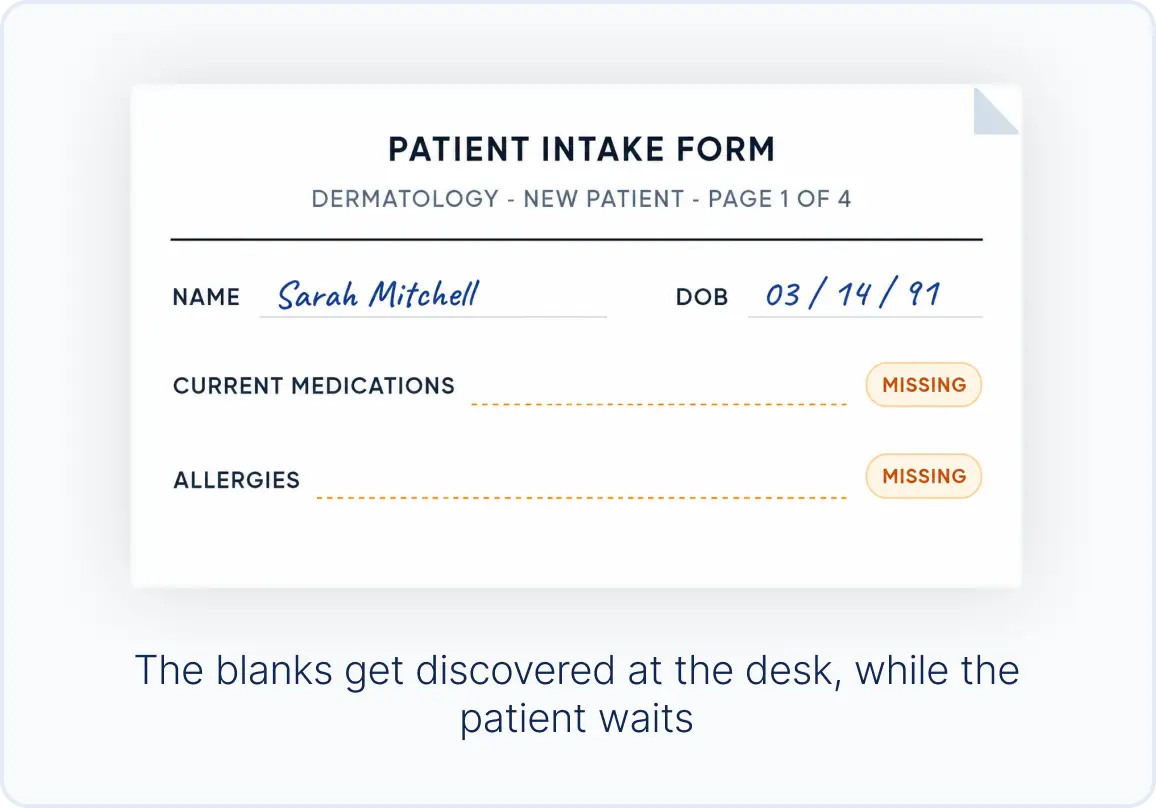Click the NAME label
The height and width of the screenshot is (808, 1156).
point(206,297)
